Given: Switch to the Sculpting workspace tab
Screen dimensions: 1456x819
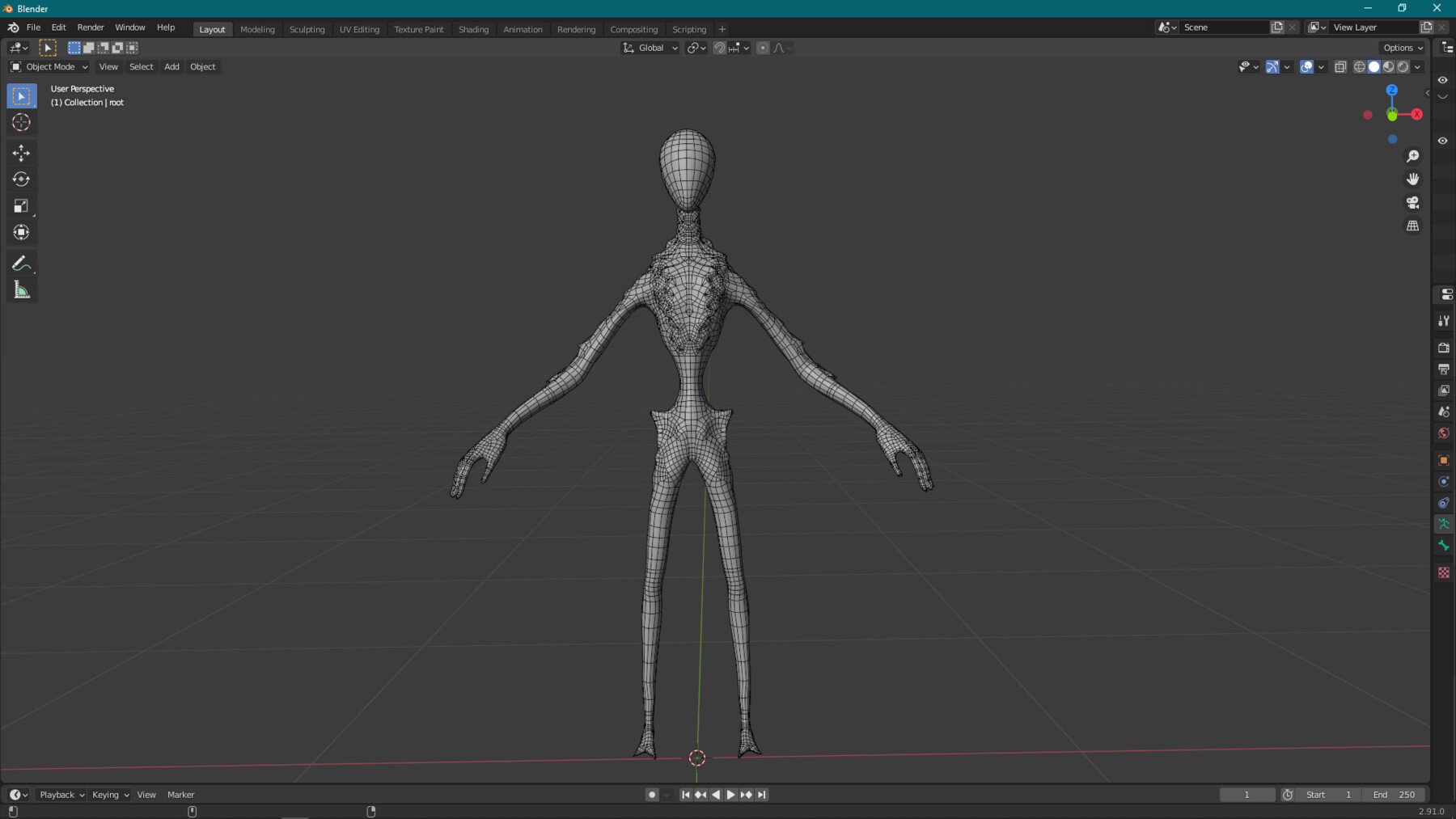Looking at the screenshot, I should coord(307,29).
